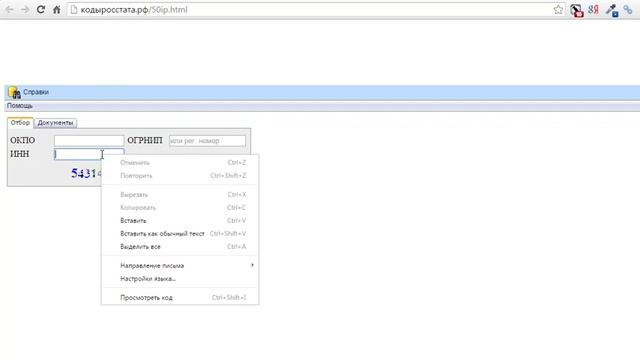Screen dimensions: 640x360
Task: Click the greyed Вырезать menu entry
Action: (x=180, y=195)
